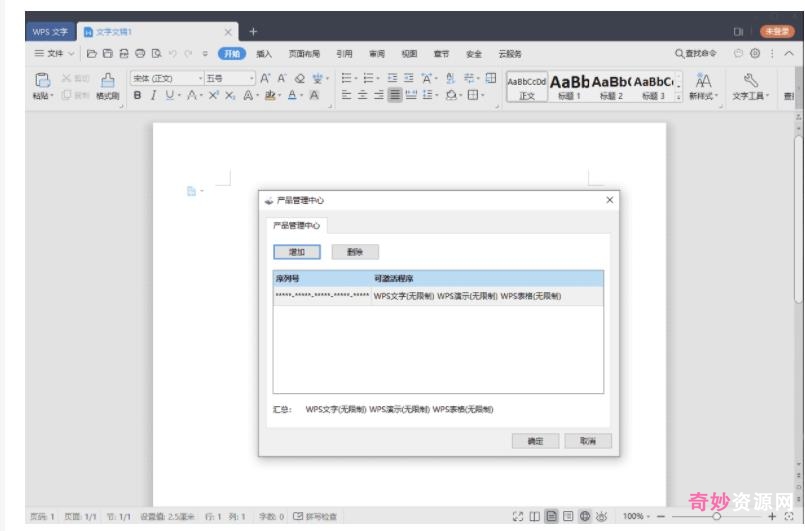This screenshot has height=531, width=805.
Task: Open the Cloud Services ribbon tab
Action: coord(509,53)
